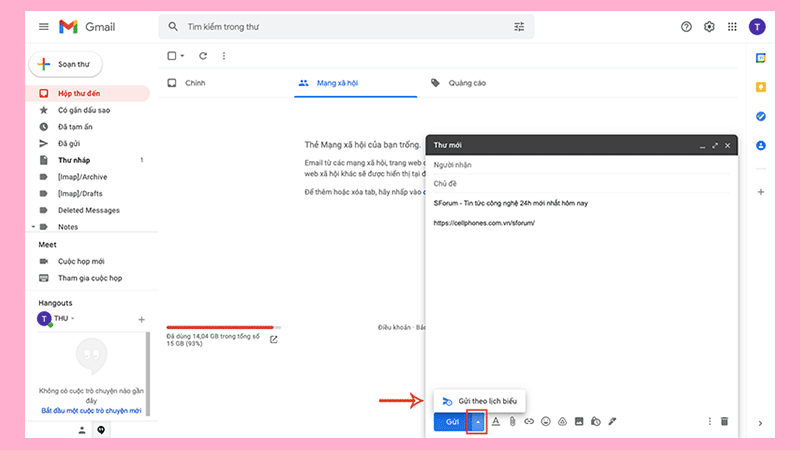
Task: Choose Gửi theo lịch biểu option
Action: pyautogui.click(x=479, y=401)
